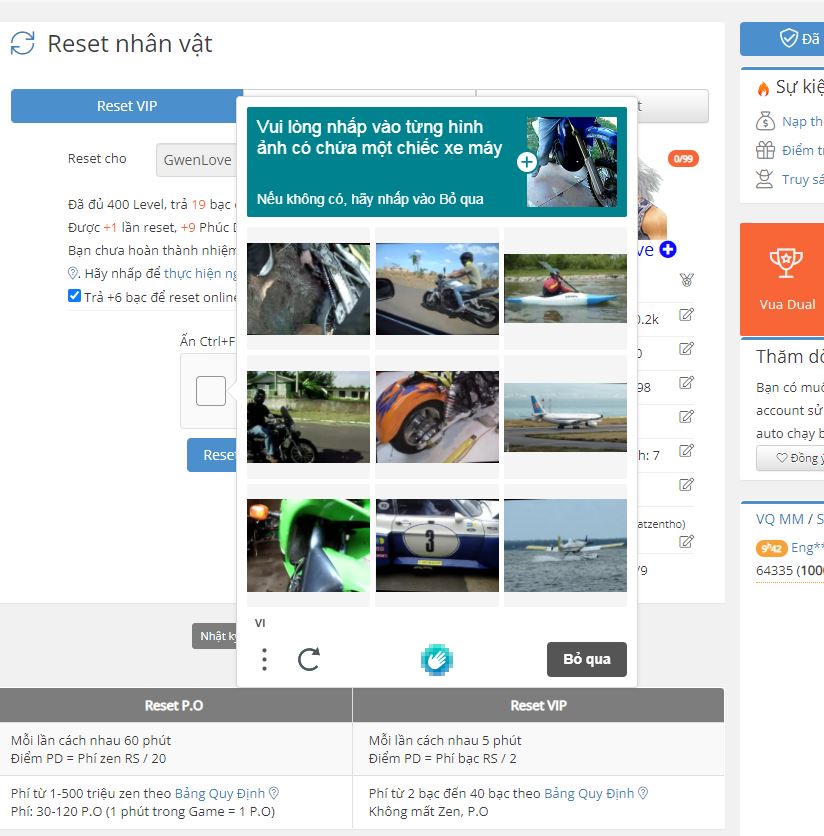Click the orange 0/99 badge
The image size is (824, 836).
682,158
